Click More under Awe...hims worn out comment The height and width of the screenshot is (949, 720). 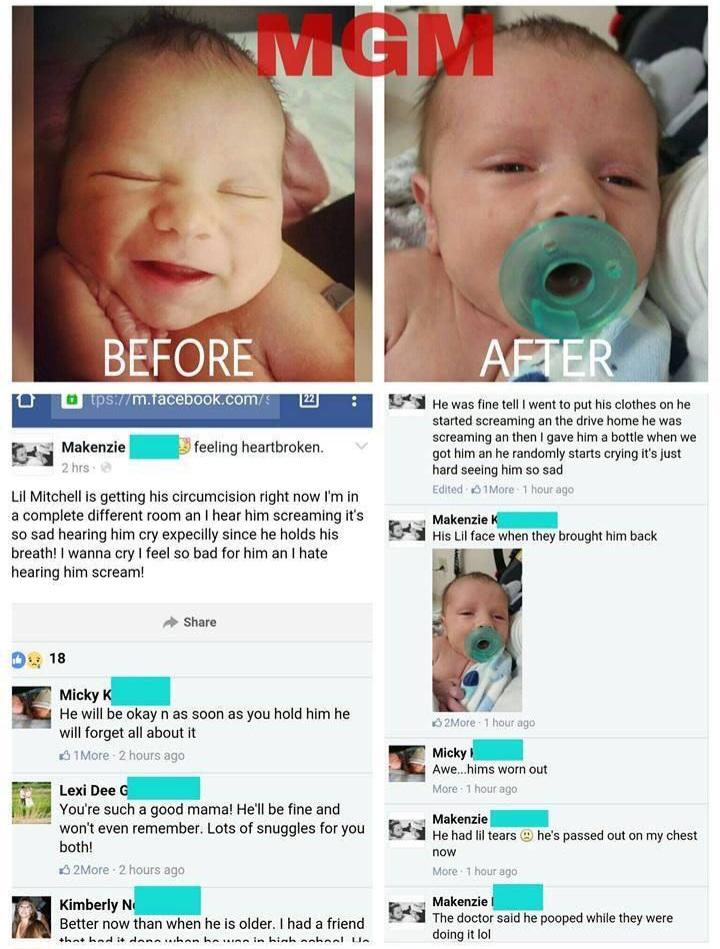coord(445,789)
